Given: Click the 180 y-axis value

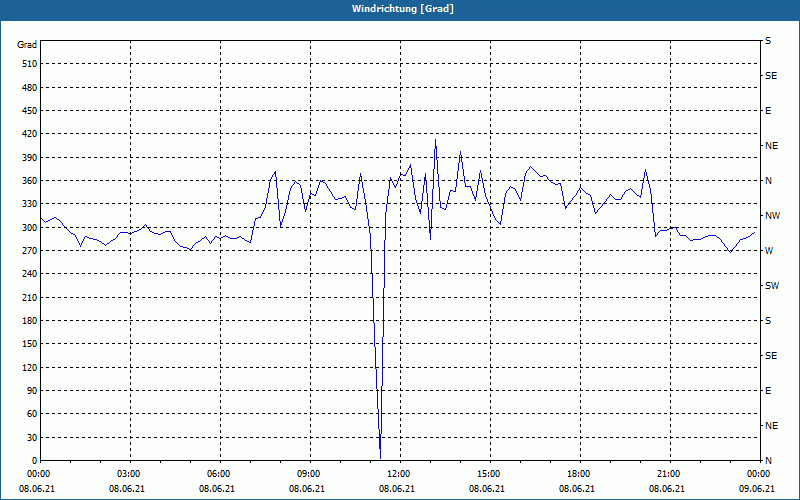Looking at the screenshot, I should [x=30, y=321].
